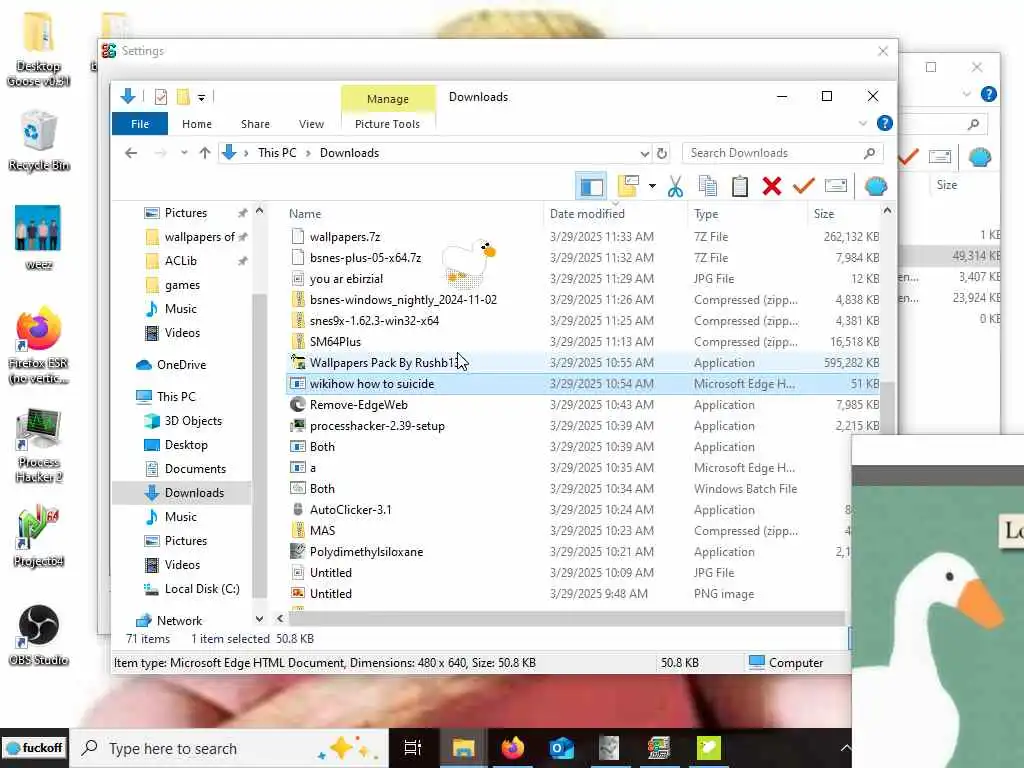Open the File menu tab

coord(140,124)
